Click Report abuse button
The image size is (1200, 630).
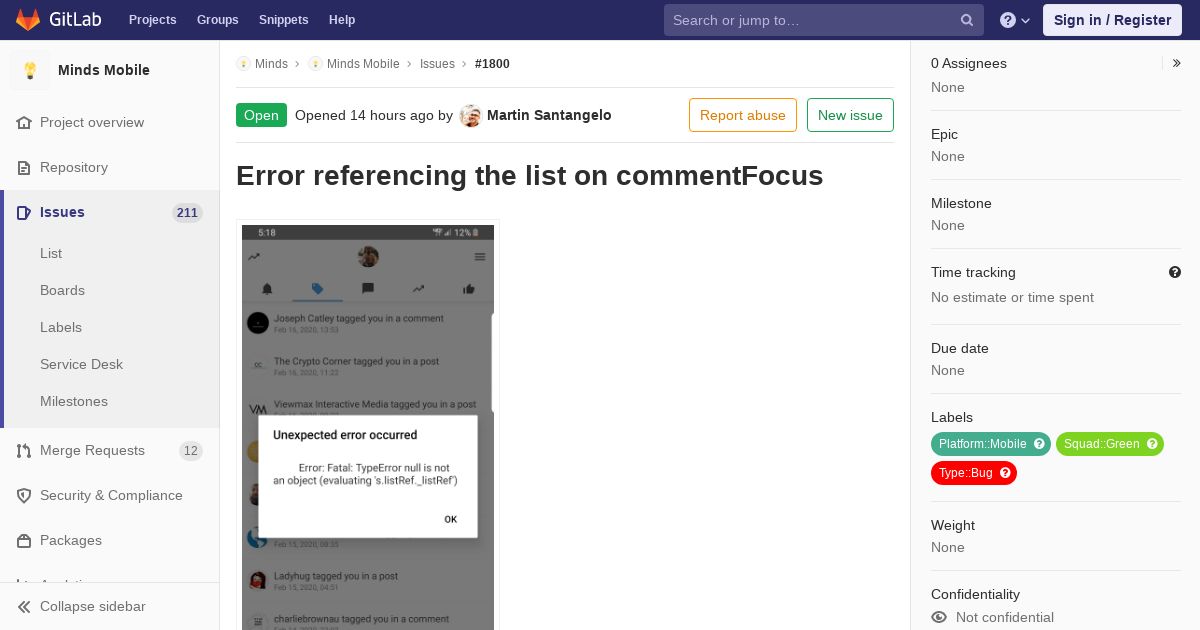point(743,115)
